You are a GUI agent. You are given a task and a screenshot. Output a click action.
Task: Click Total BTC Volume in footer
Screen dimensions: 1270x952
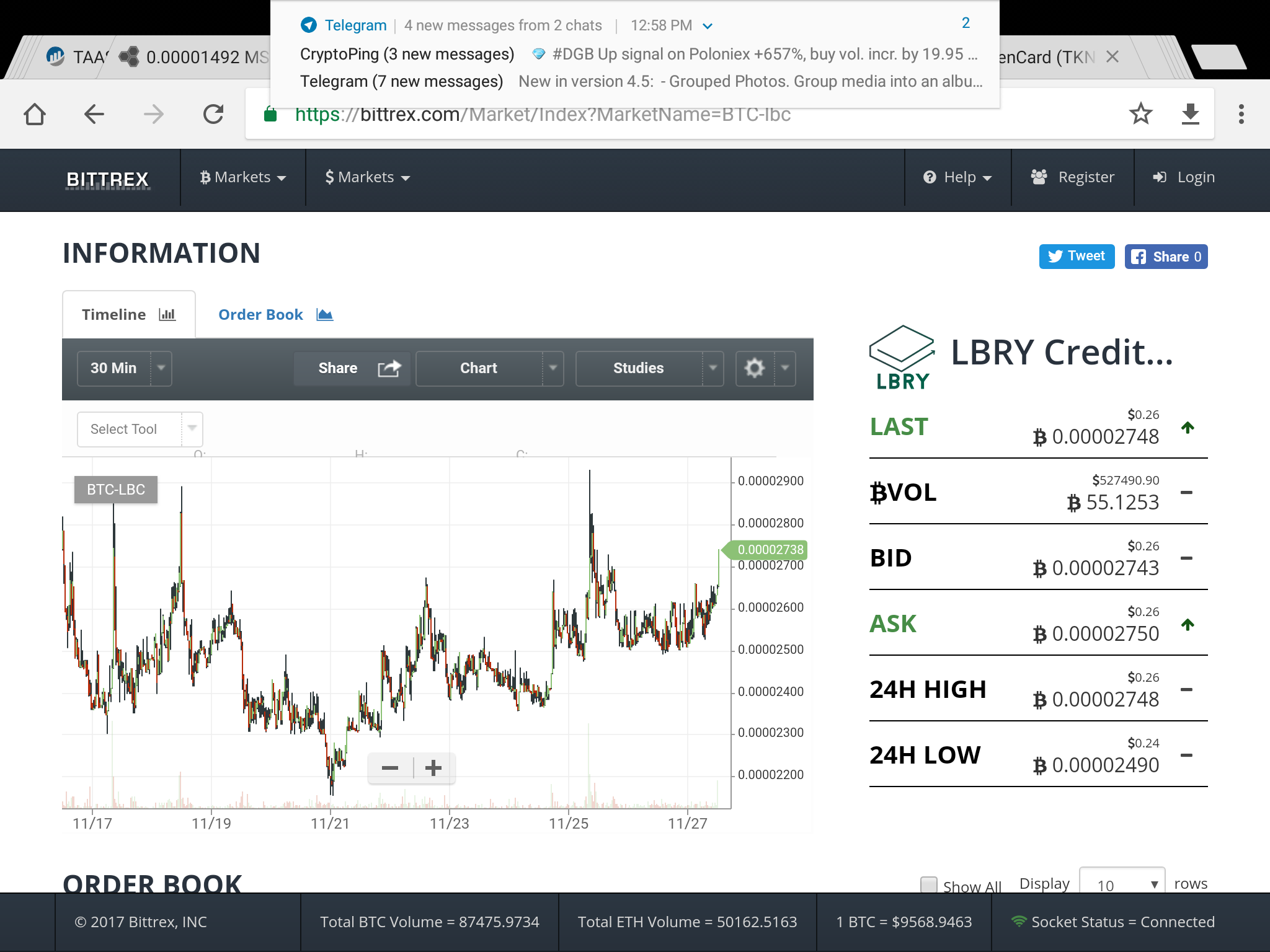click(430, 922)
